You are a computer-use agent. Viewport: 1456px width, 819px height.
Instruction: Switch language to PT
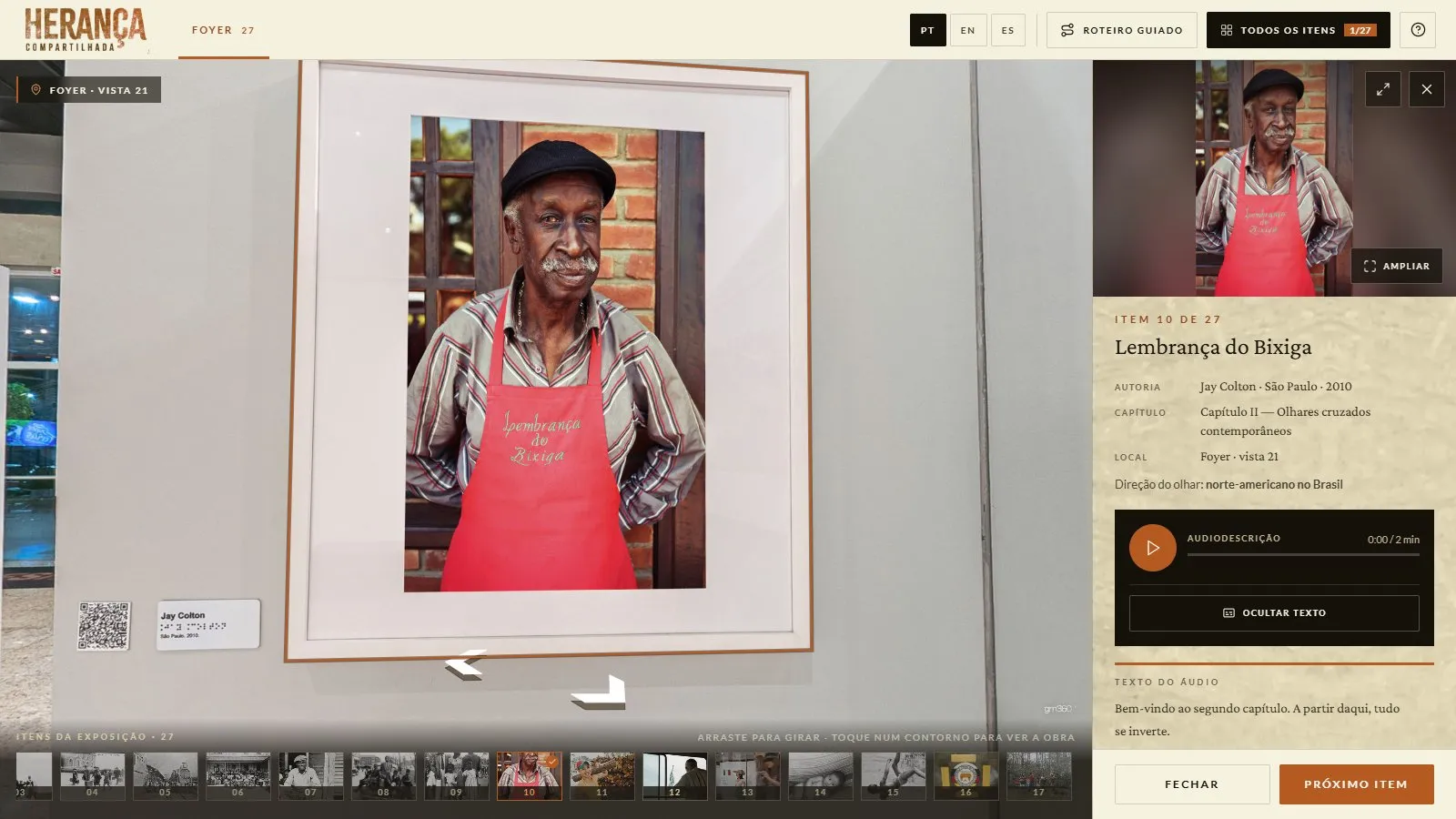[x=927, y=30]
